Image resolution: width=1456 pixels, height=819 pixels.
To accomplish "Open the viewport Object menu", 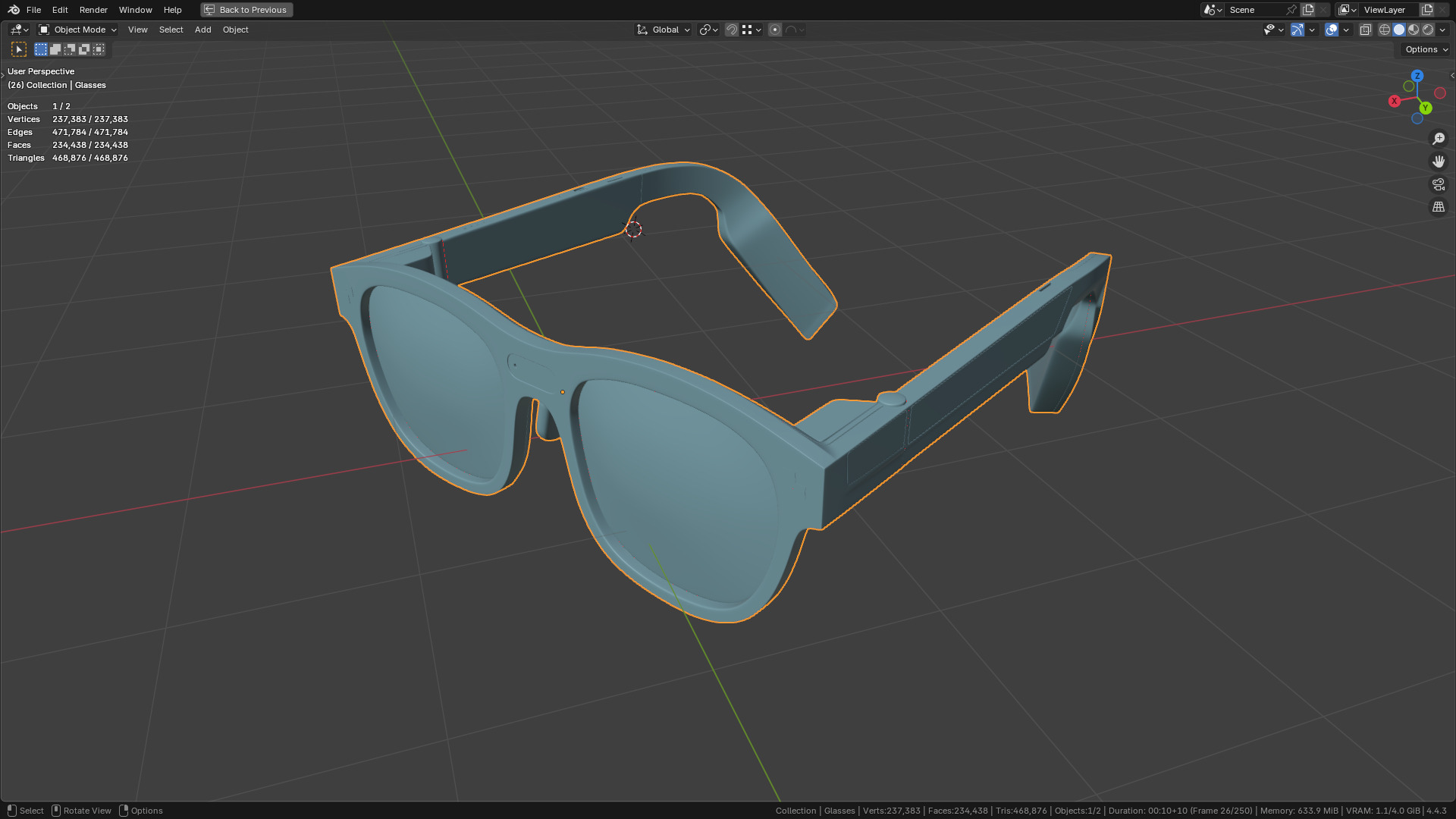I will click(235, 30).
